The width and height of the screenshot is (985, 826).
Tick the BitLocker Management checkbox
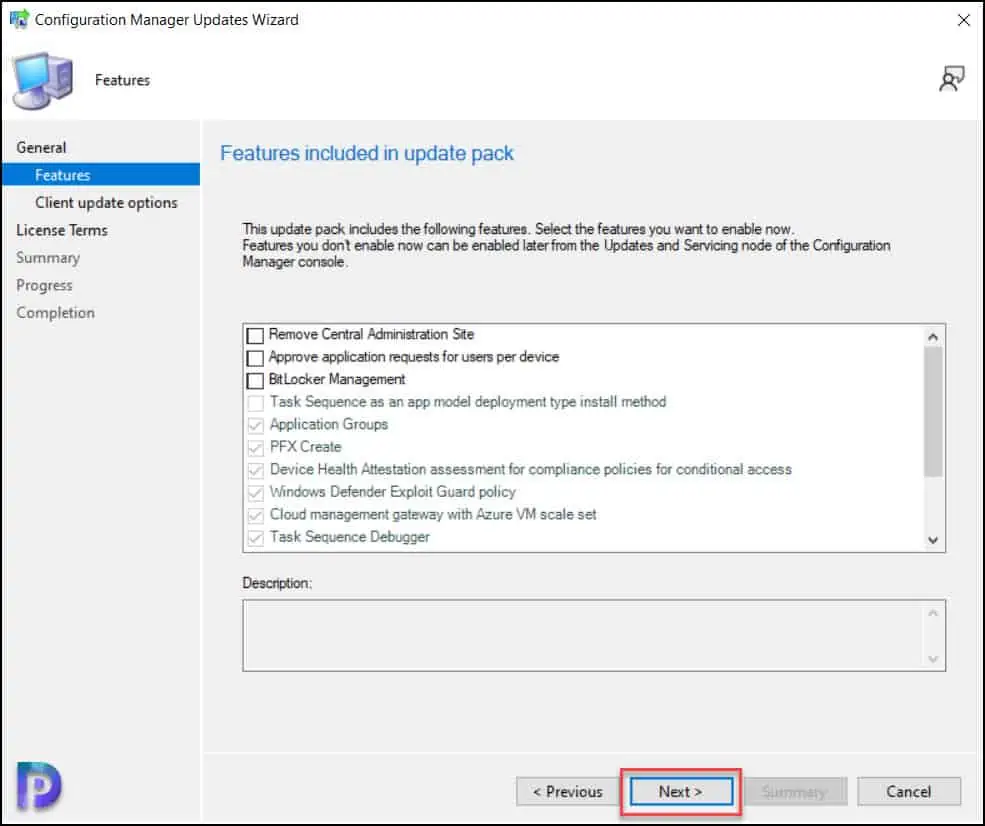(x=255, y=381)
